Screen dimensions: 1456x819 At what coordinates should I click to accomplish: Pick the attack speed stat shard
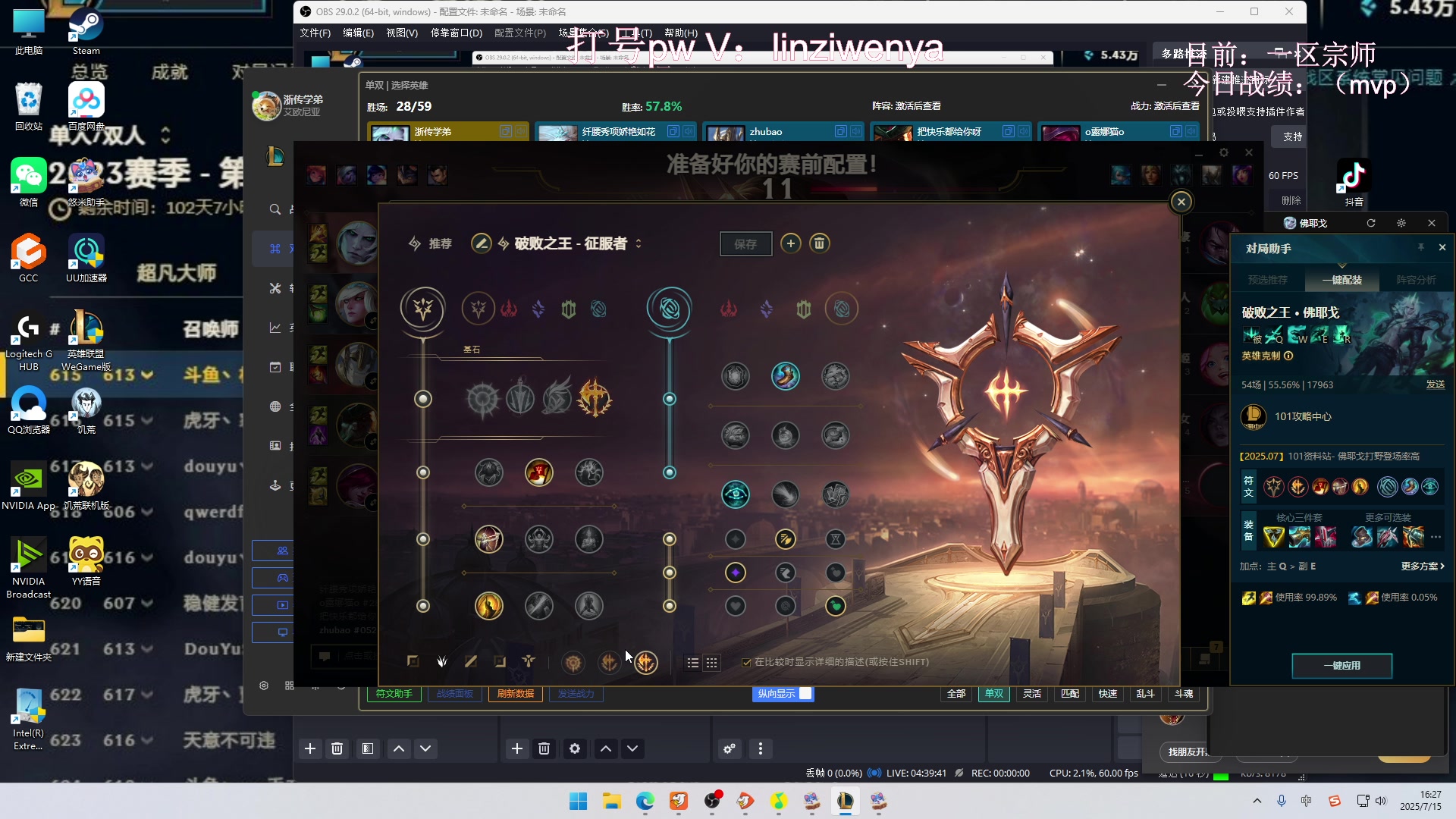tap(786, 539)
